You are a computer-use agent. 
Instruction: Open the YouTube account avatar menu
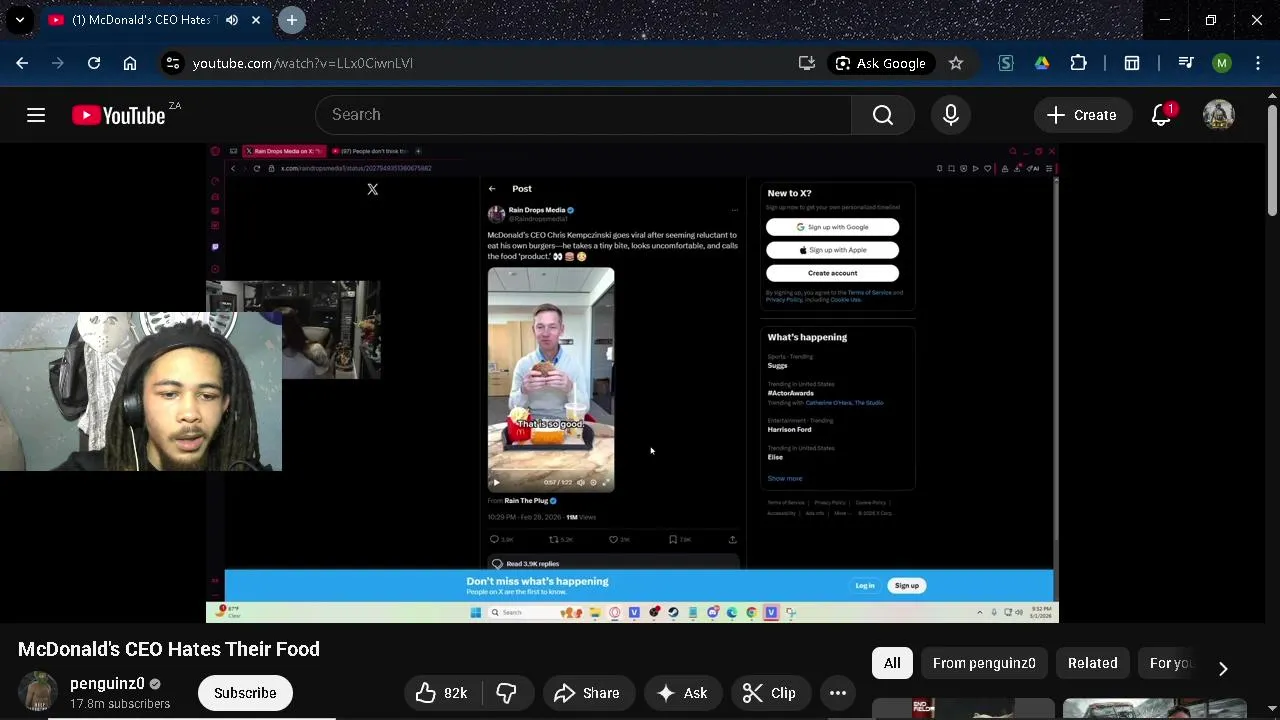[1219, 115]
